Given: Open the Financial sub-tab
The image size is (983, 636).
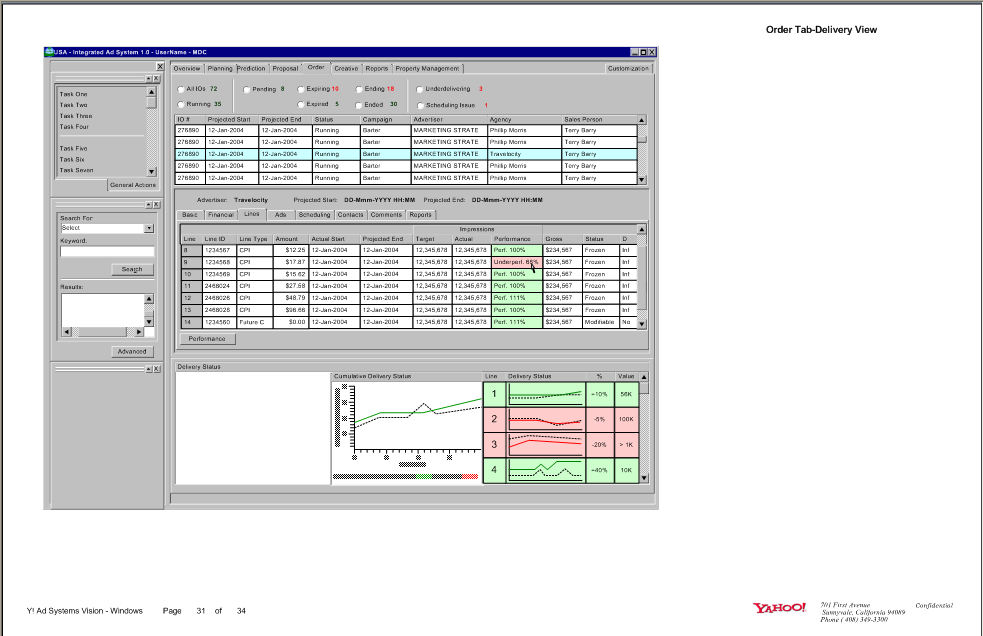Looking at the screenshot, I should coord(221,215).
